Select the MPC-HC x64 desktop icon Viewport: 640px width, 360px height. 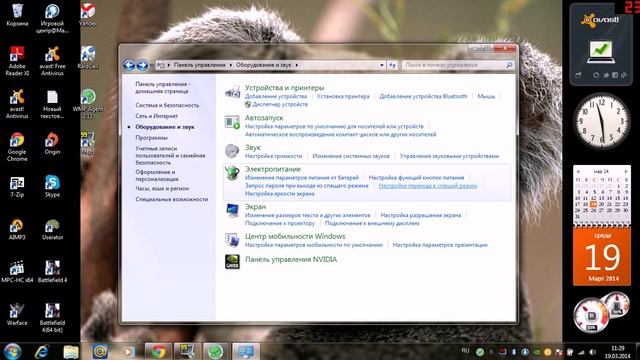point(17,272)
